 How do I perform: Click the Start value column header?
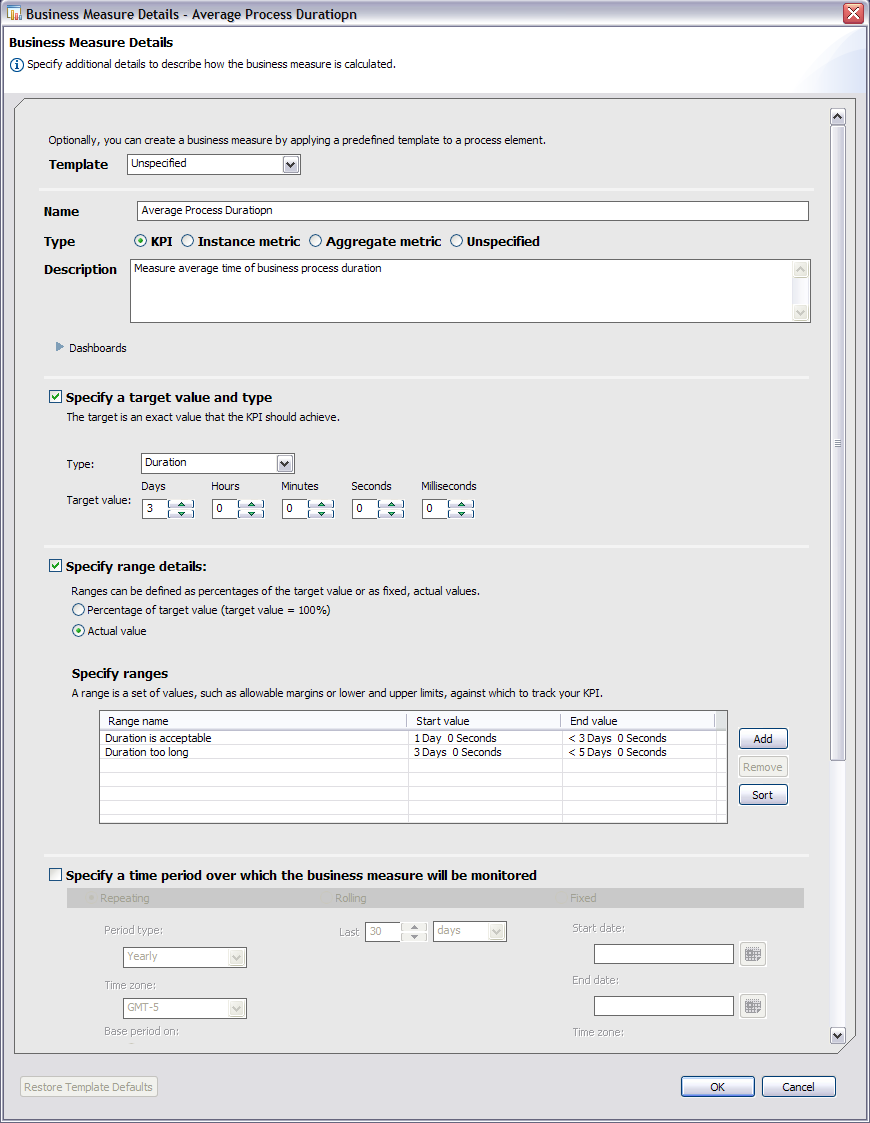point(484,720)
